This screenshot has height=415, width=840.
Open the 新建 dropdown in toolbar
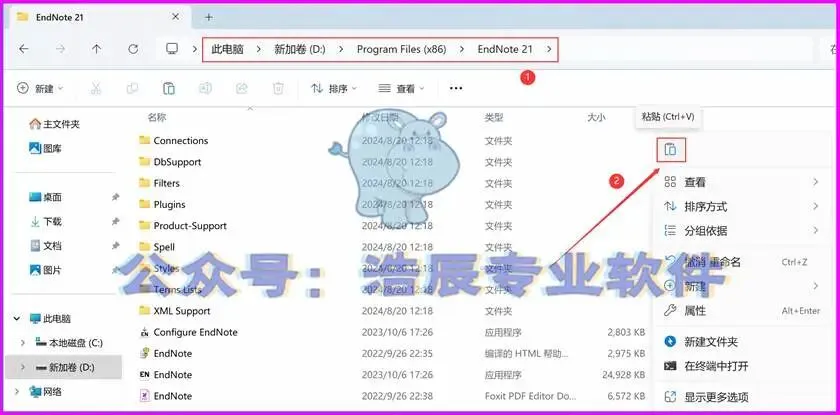[41, 88]
